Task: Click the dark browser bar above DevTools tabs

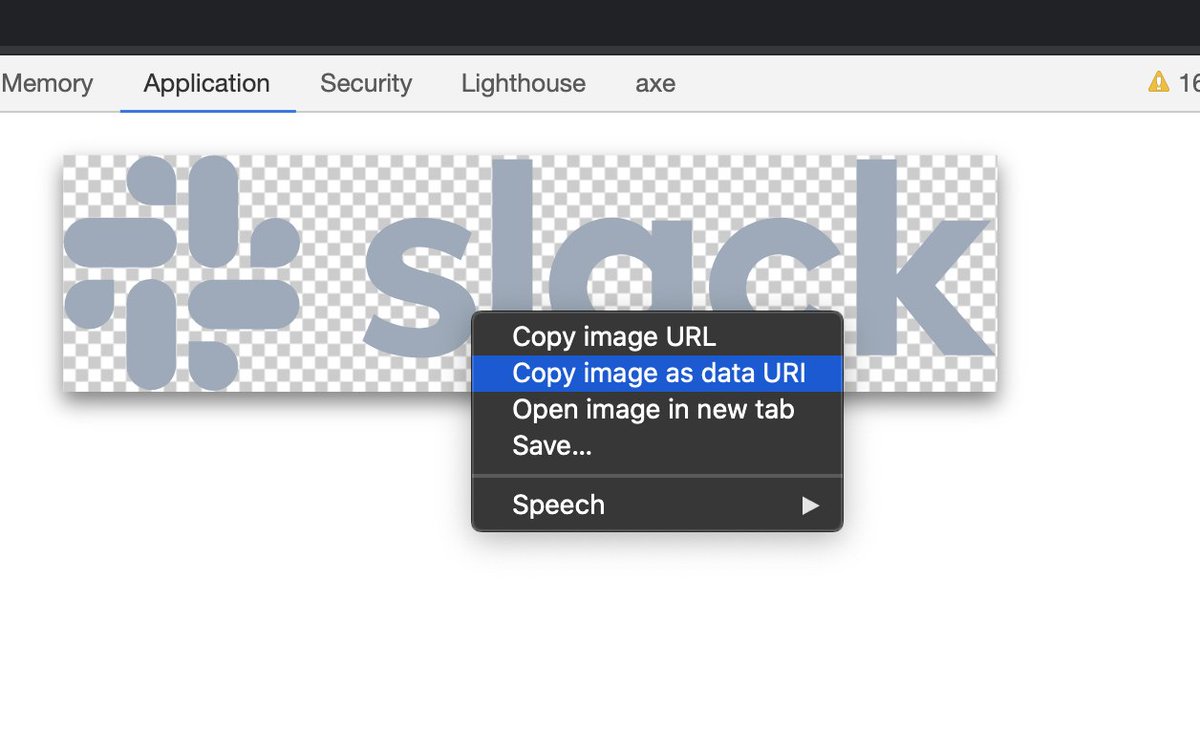Action: click(x=600, y=22)
